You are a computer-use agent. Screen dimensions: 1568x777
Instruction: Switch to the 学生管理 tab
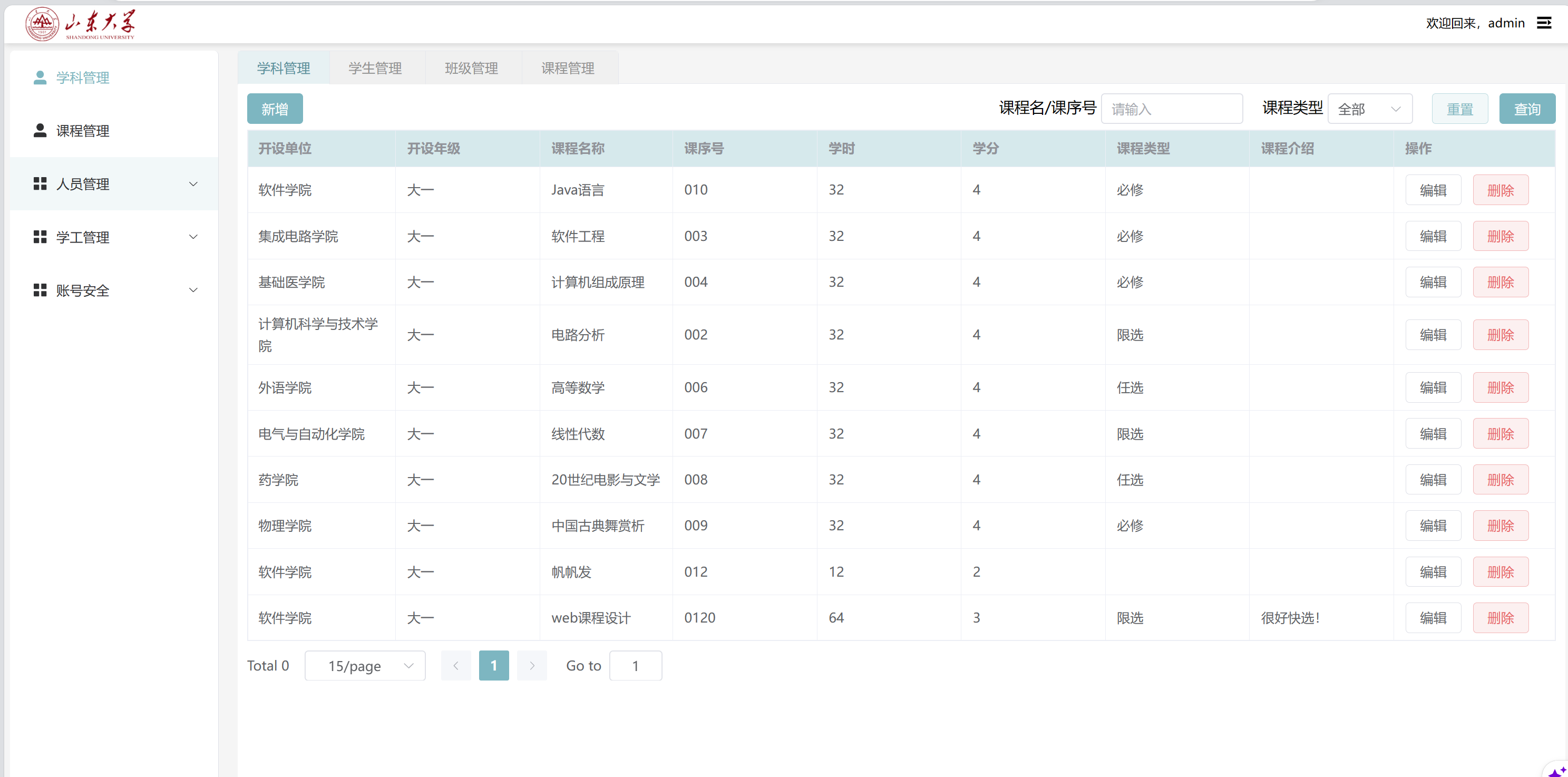tap(376, 67)
